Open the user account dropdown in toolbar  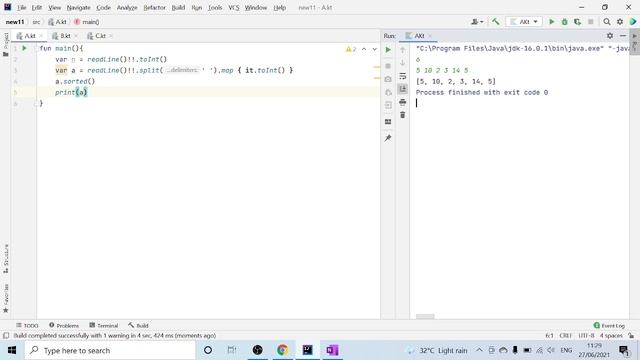pos(477,22)
